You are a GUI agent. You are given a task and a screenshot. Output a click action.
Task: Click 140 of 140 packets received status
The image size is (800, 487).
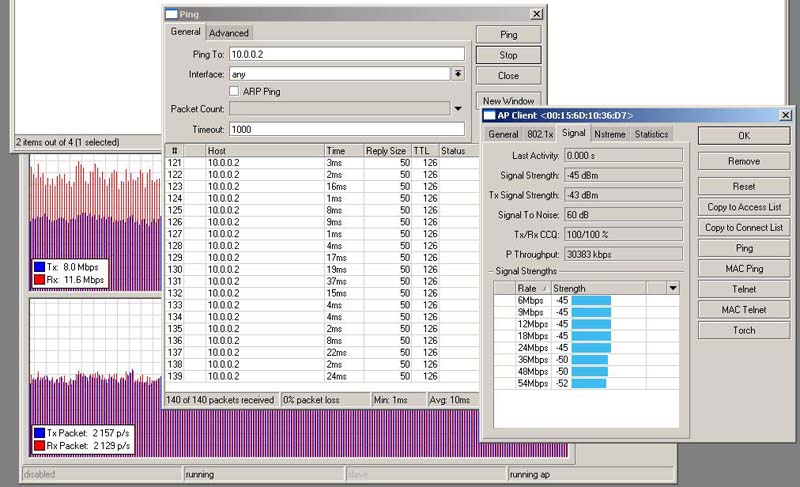click(221, 400)
